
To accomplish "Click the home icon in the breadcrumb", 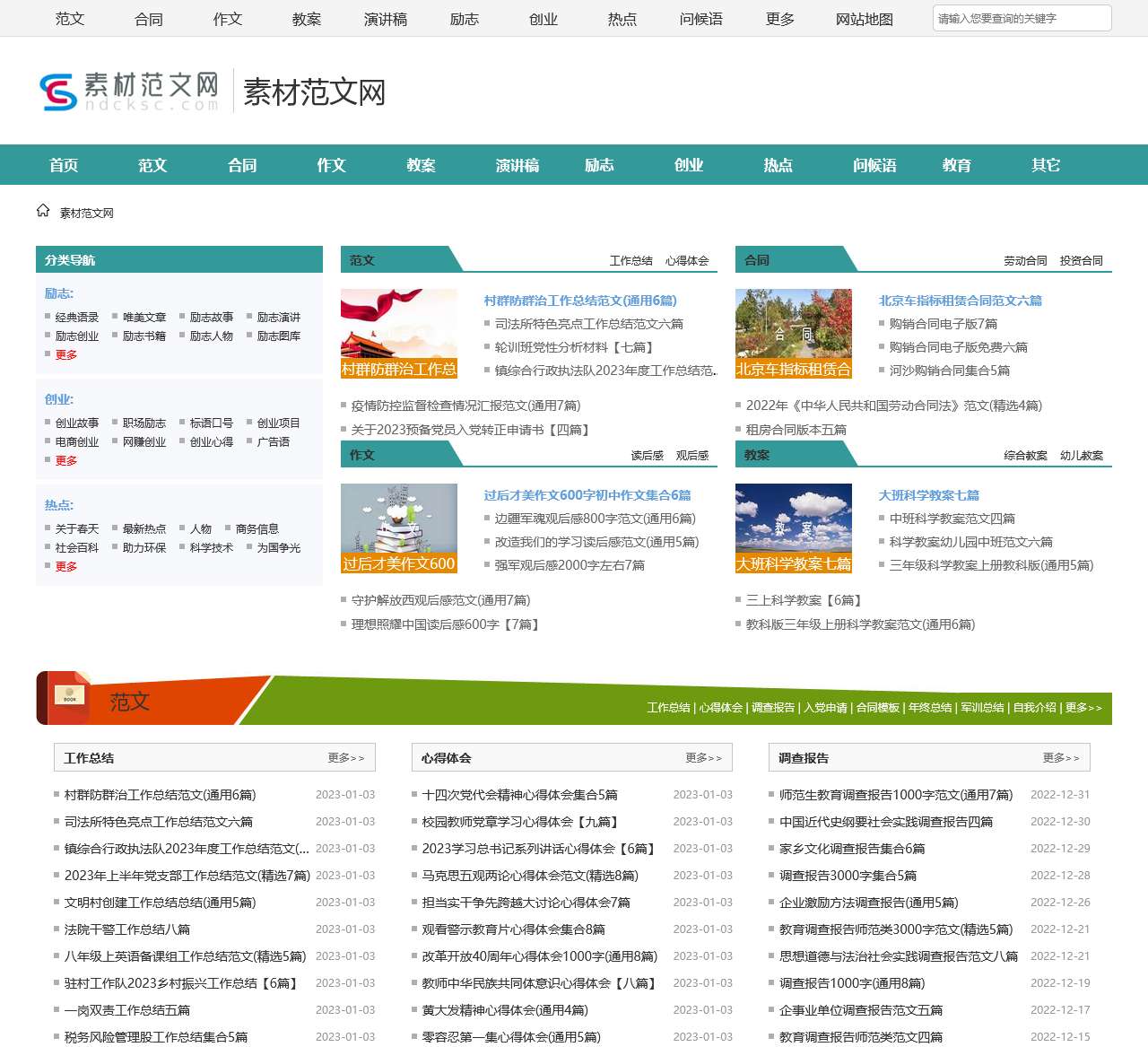I will tap(43, 211).
